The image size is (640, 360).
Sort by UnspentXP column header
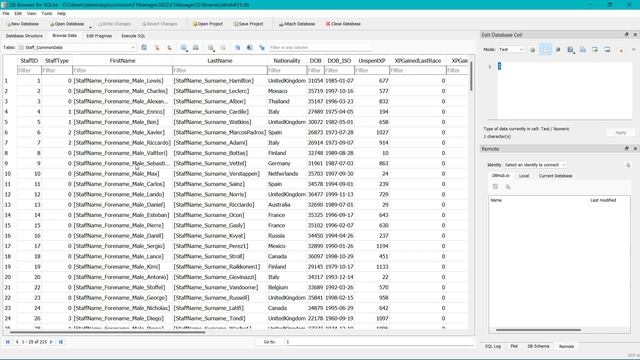pos(372,61)
